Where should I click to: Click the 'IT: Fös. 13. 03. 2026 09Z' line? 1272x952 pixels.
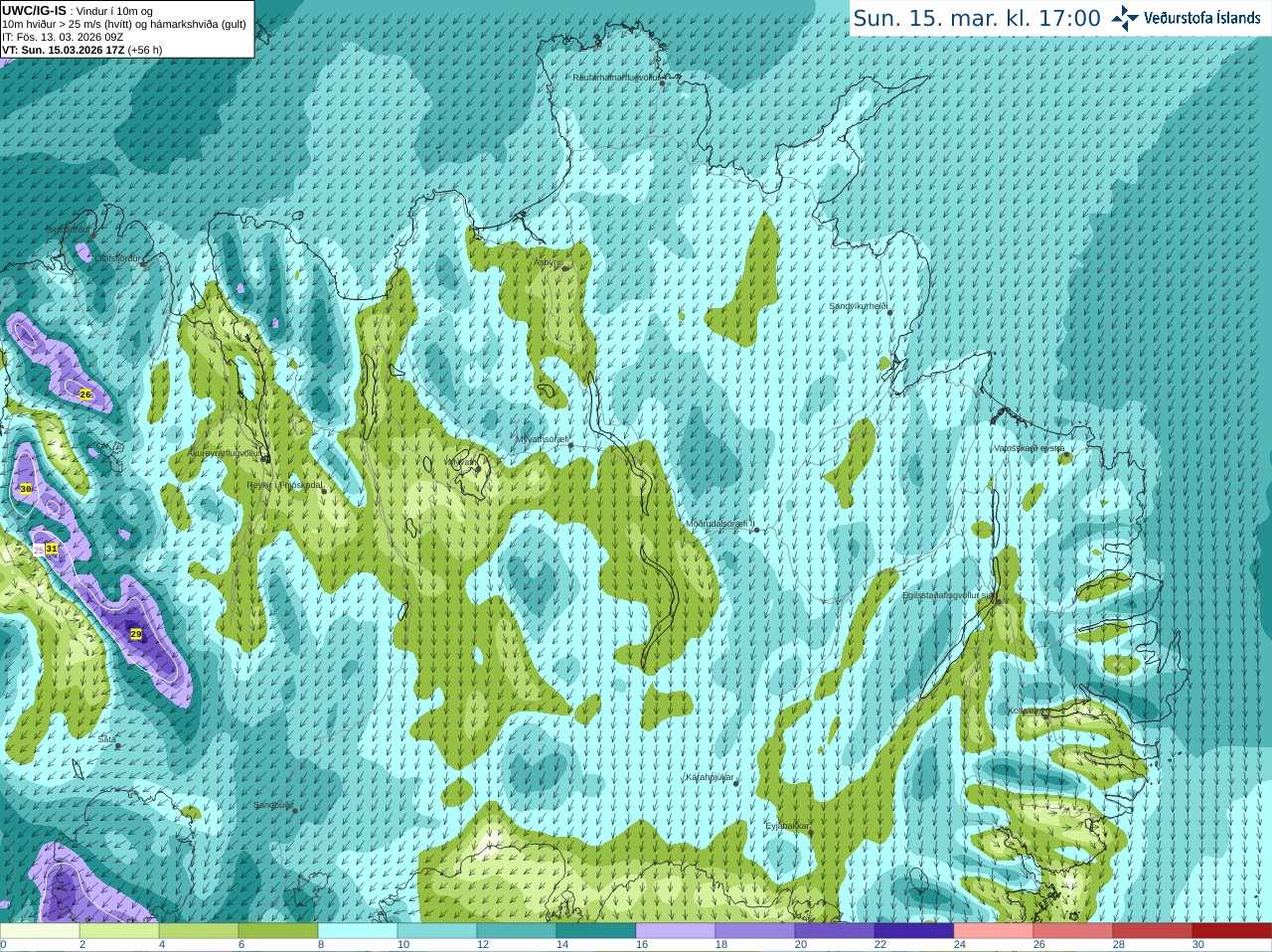tap(63, 37)
